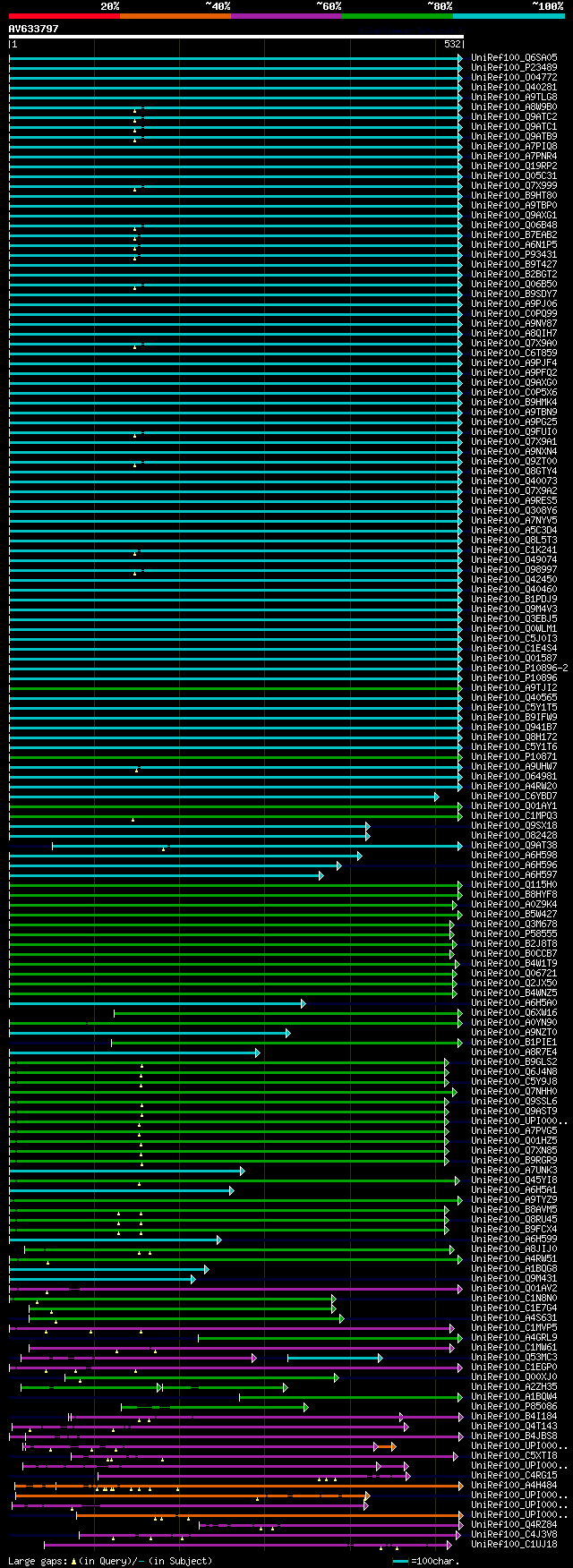Click the purple ~60% legend color bar

[286, 16]
